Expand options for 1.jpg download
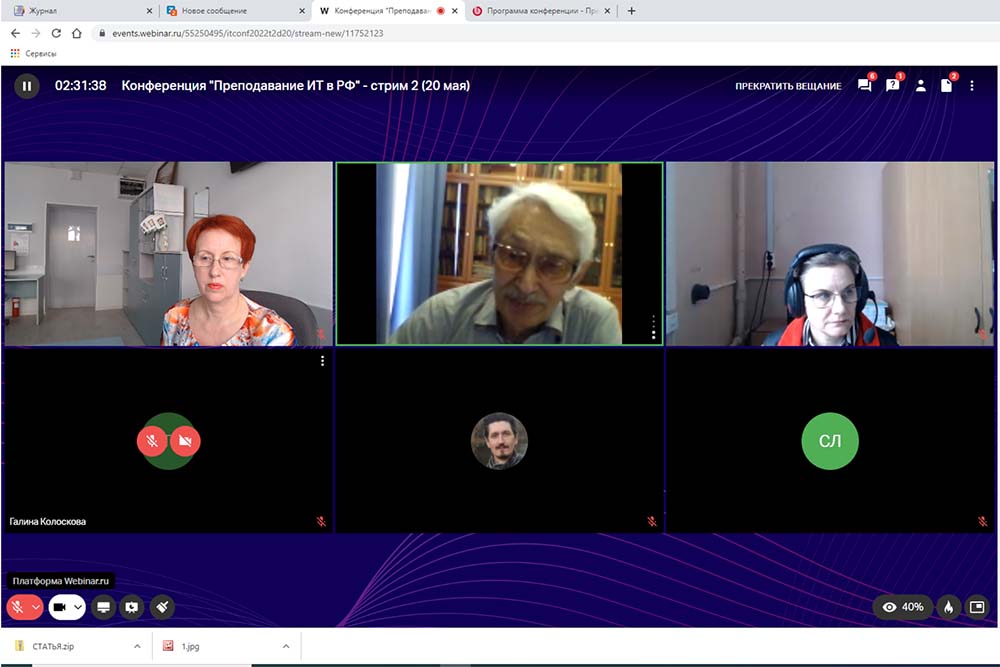This screenshot has width=1000, height=667. 286,647
